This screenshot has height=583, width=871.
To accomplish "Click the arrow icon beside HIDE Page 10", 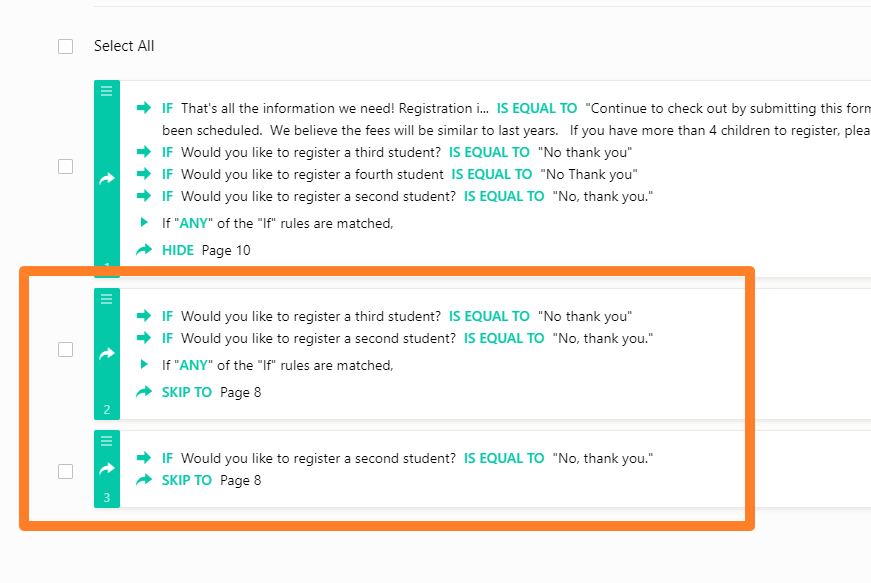I will coord(144,250).
